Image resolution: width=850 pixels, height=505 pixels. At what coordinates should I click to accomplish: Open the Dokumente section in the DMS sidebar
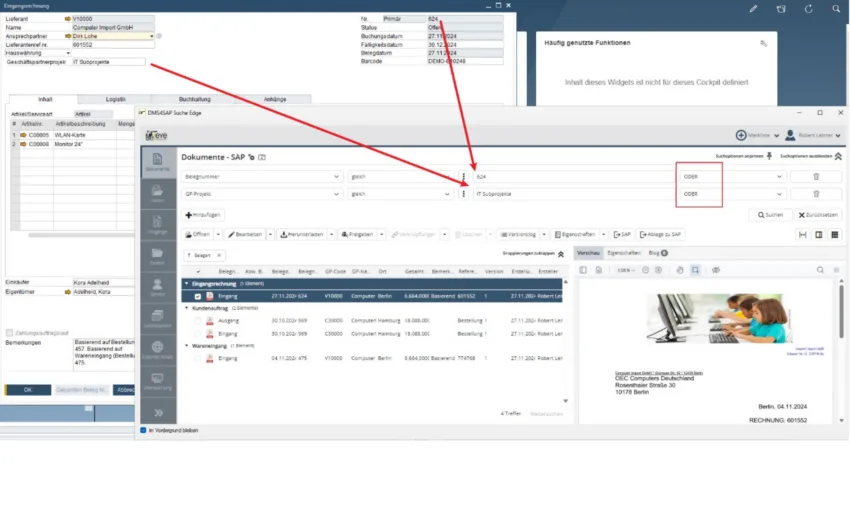pyautogui.click(x=157, y=161)
